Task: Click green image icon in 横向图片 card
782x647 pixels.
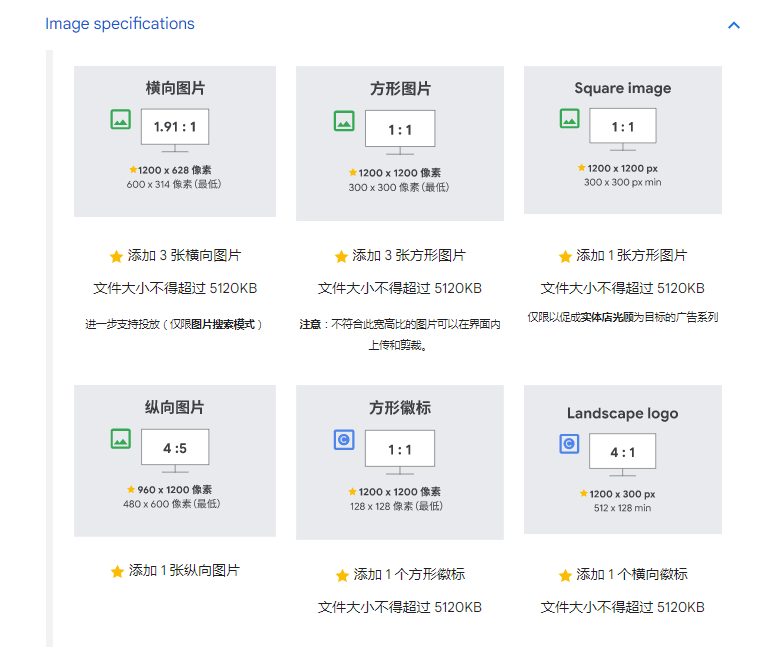Action: coord(121,120)
